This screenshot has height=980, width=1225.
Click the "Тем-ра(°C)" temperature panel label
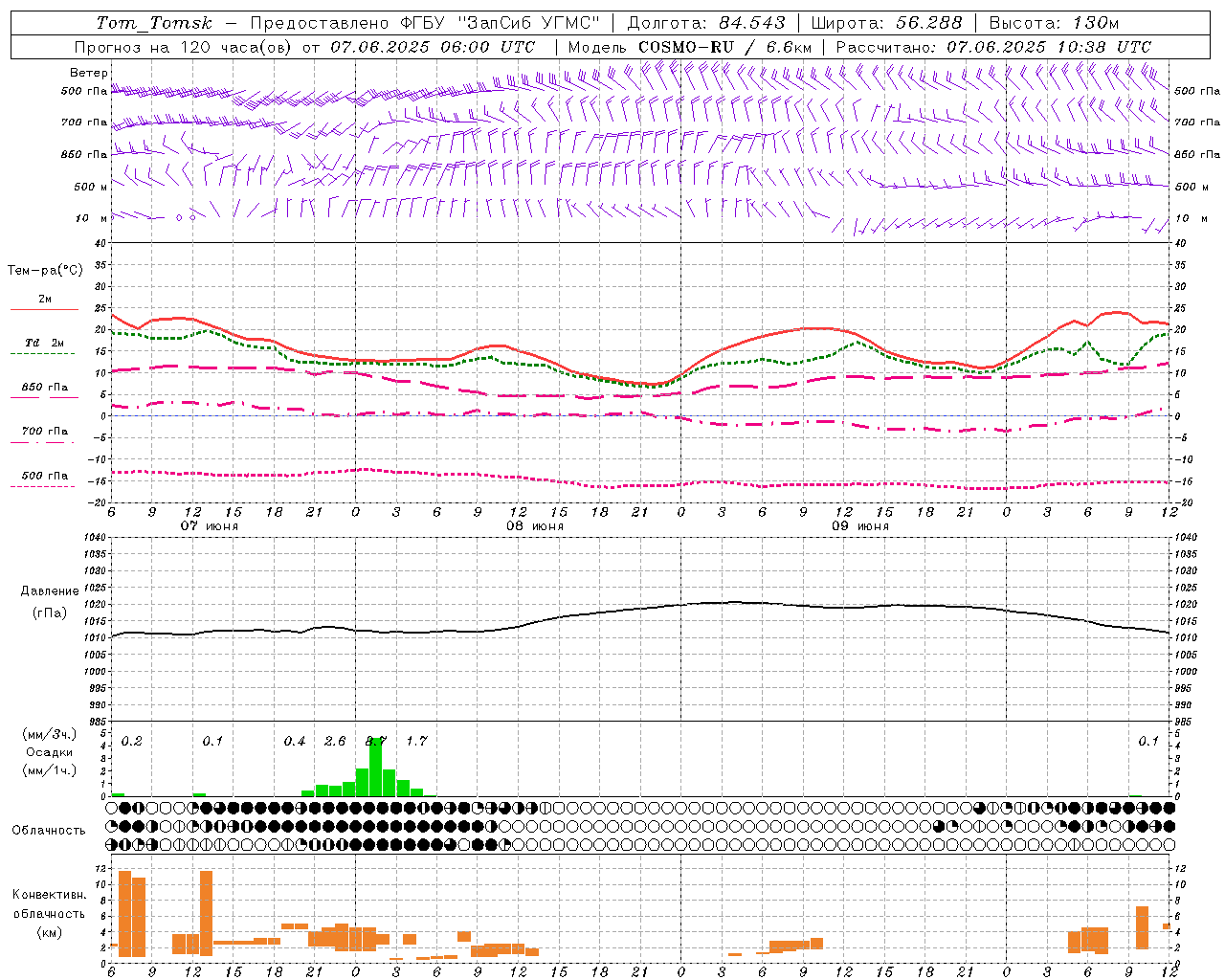tap(45, 271)
